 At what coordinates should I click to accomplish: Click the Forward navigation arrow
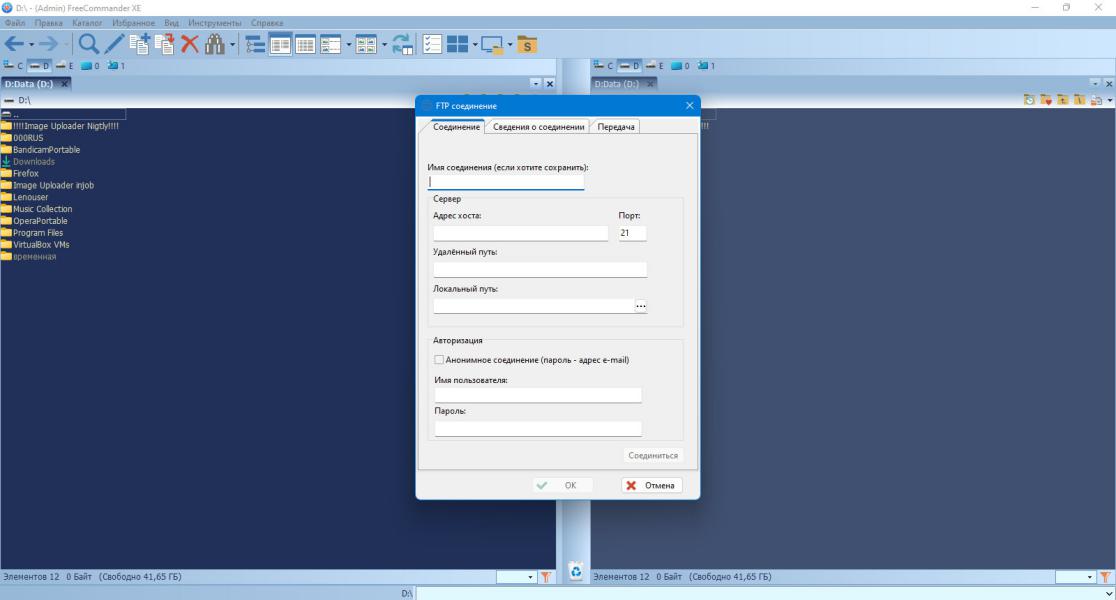(48, 44)
